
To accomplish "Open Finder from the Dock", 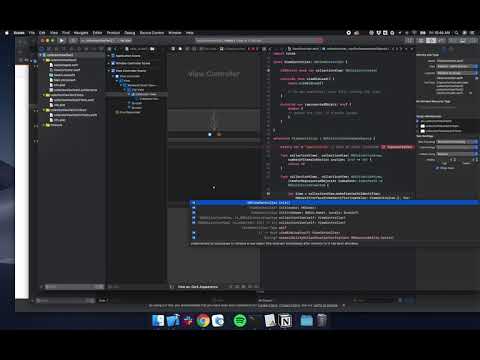I will (158, 321).
